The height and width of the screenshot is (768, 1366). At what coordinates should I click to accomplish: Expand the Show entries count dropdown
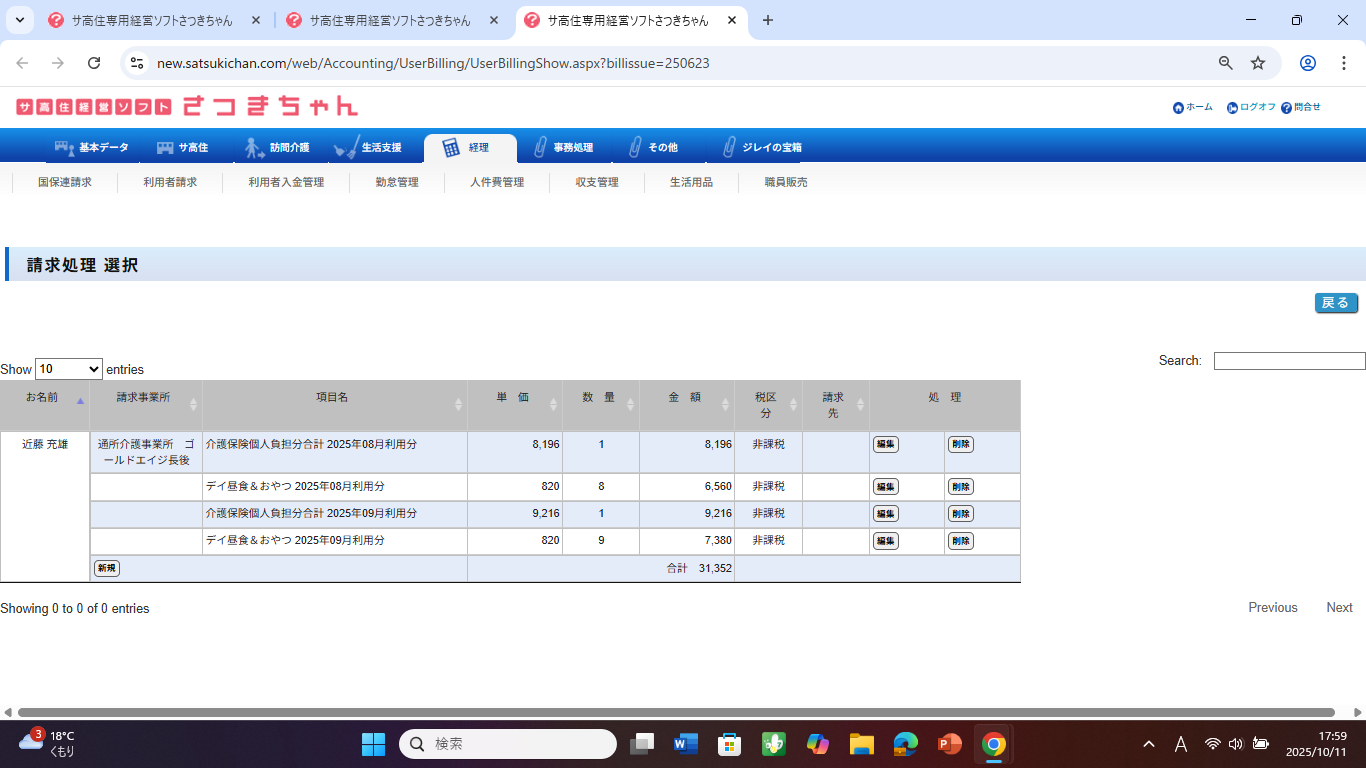click(69, 369)
